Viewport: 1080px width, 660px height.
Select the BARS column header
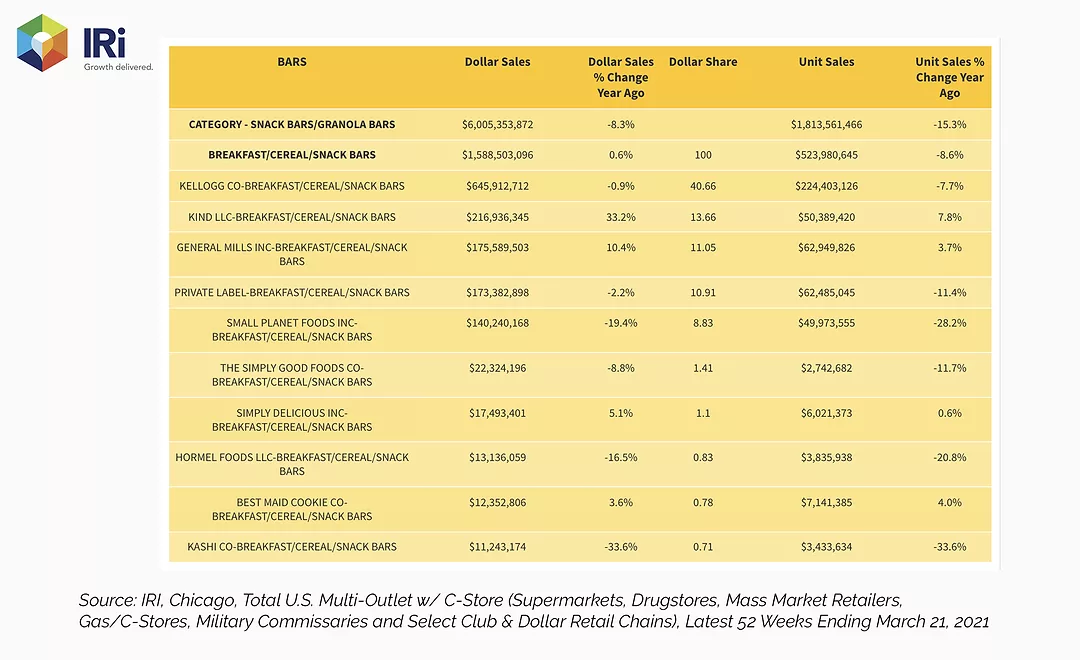(292, 62)
